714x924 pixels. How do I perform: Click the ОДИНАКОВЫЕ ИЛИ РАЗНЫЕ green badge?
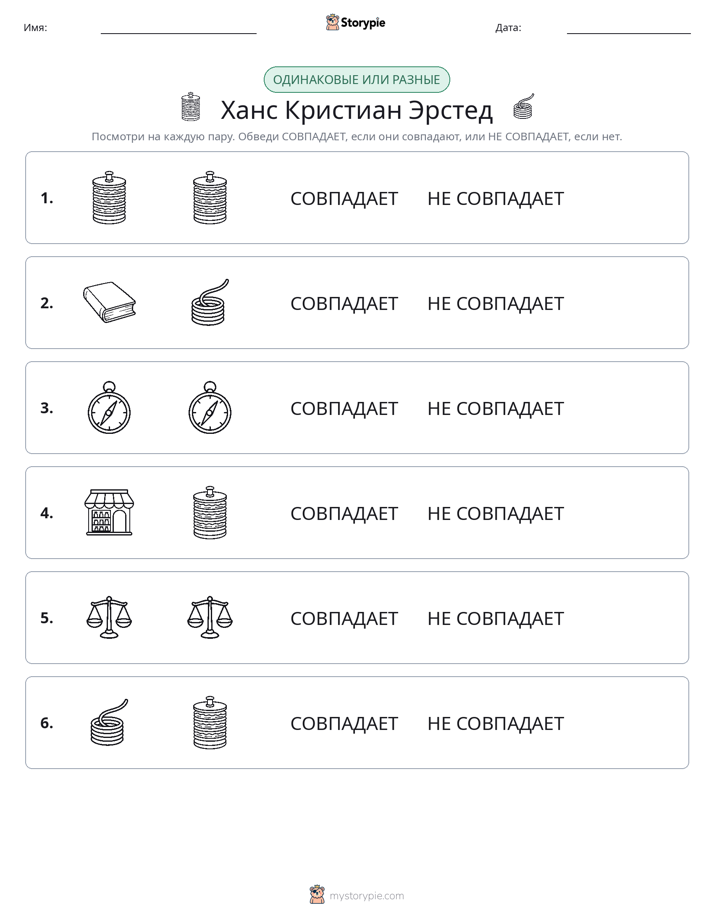tap(356, 80)
